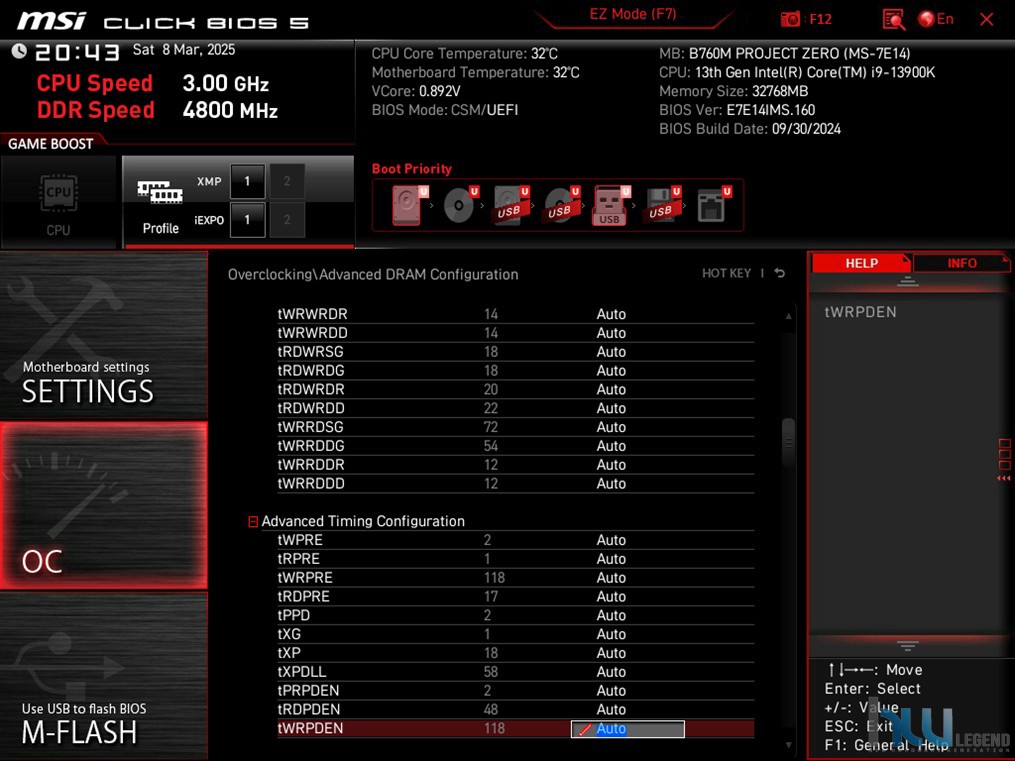
Task: Toggle the Game Boost CPU button
Action: [58, 202]
